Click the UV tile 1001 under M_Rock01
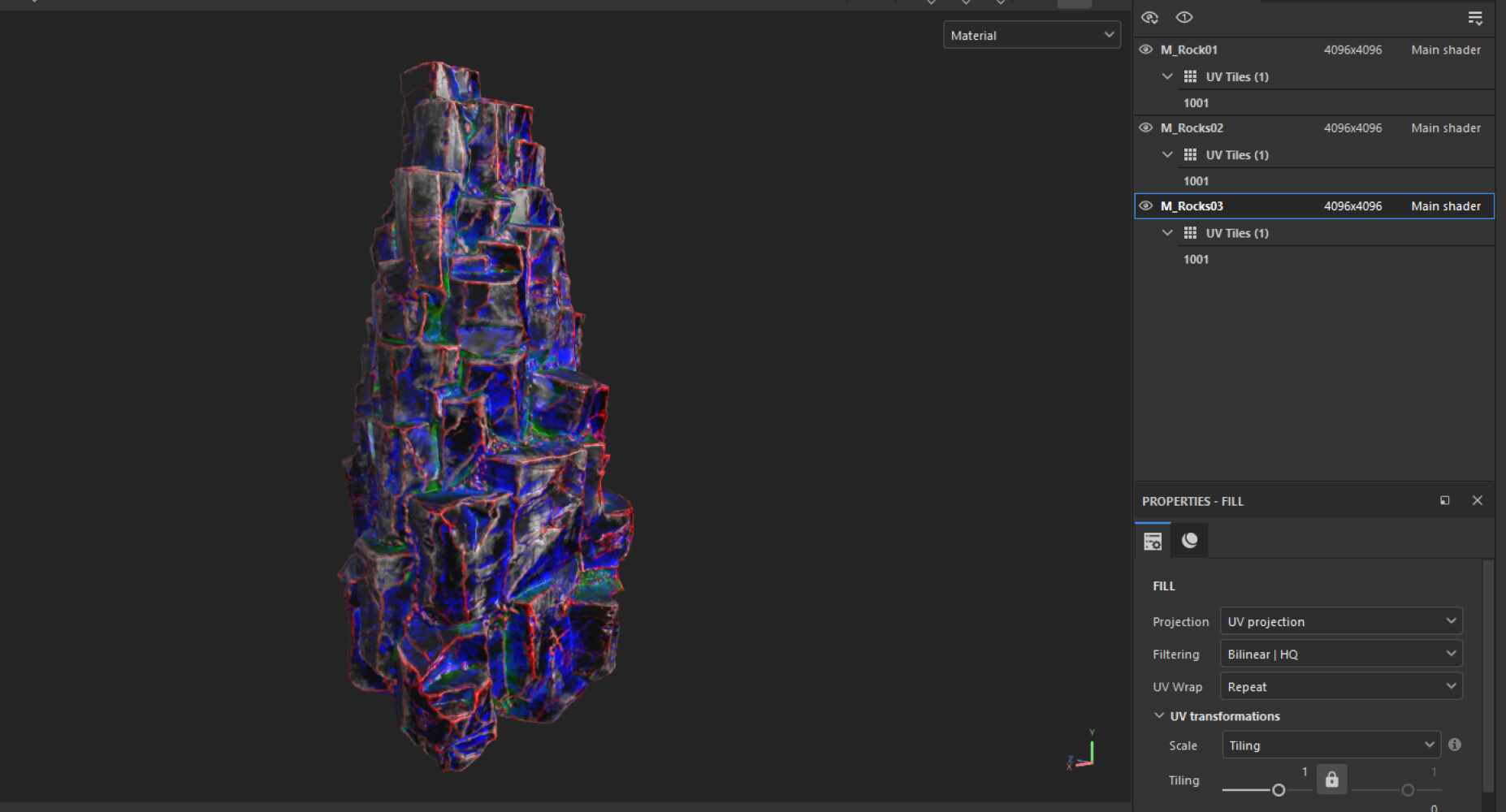Screen dimensions: 1506x812 [1196, 102]
